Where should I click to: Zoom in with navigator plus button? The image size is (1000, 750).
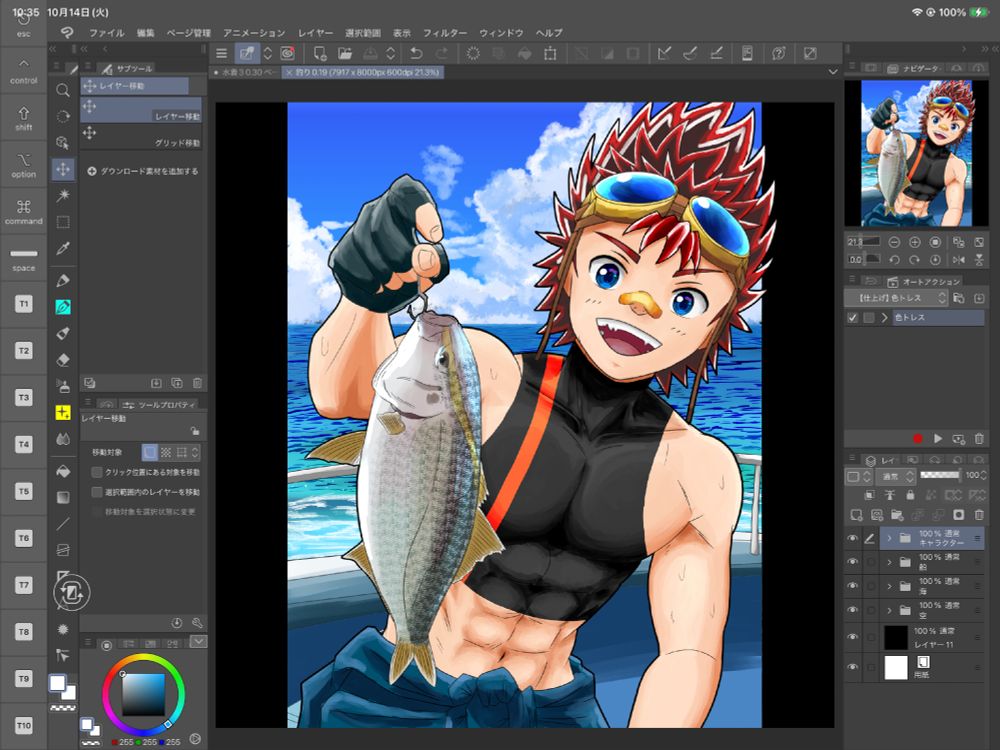(915, 242)
